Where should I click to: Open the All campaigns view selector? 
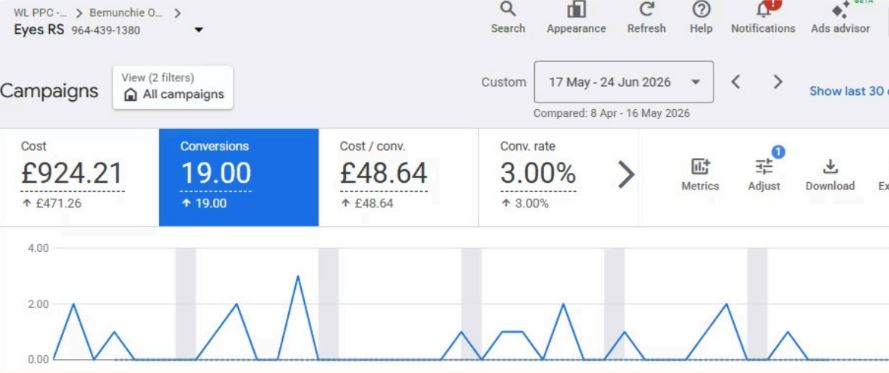point(173,87)
